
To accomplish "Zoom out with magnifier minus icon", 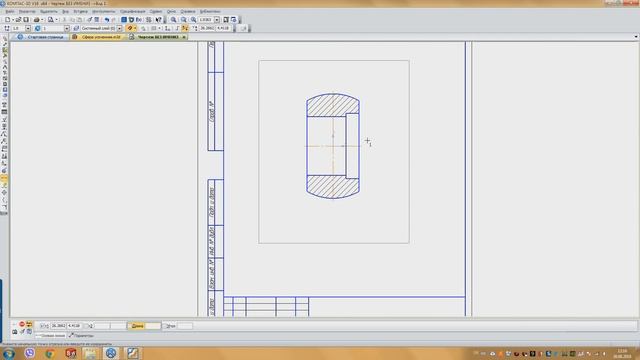I will (x=184, y=20).
